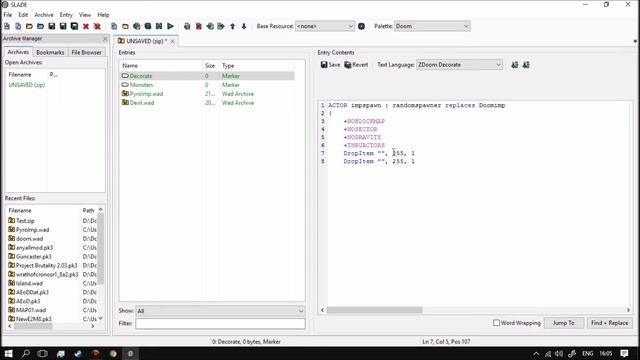Click the Revert button
Screen dimensions: 640x360
click(x=356, y=65)
